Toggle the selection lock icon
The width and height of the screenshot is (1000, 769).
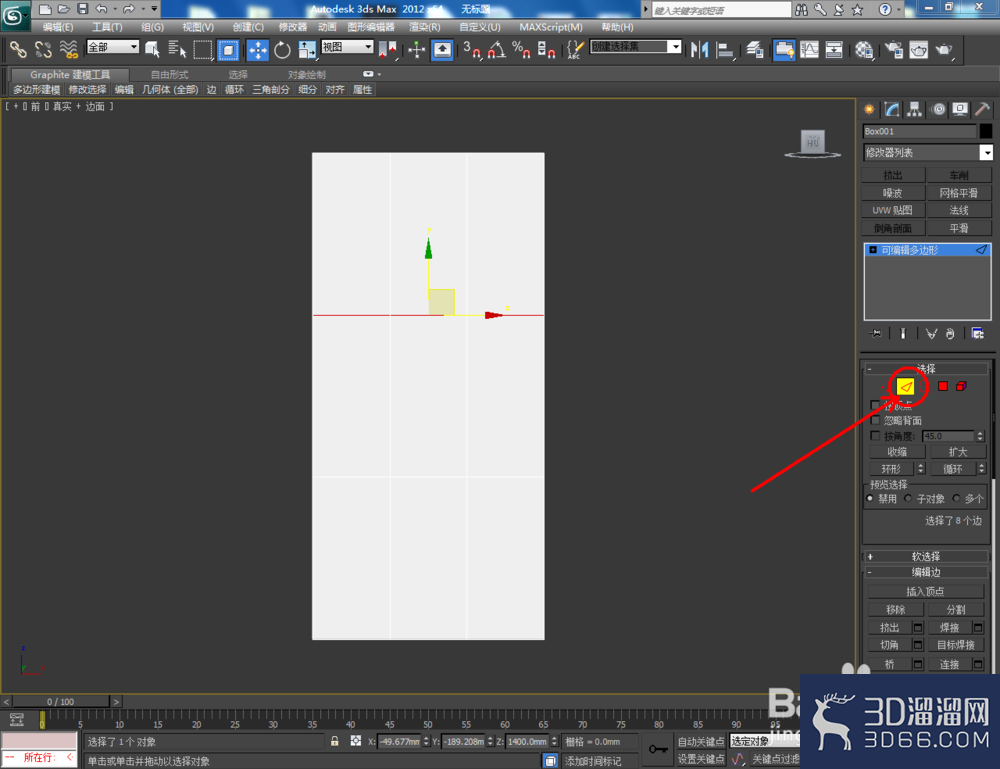point(334,741)
